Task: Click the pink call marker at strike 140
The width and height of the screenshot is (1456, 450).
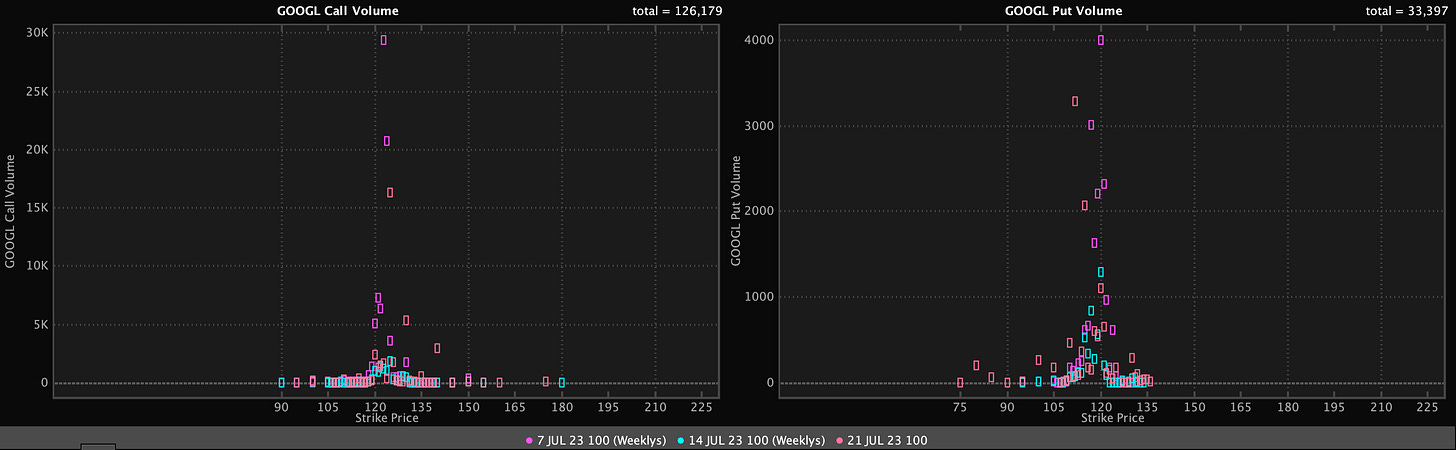Action: click(437, 348)
